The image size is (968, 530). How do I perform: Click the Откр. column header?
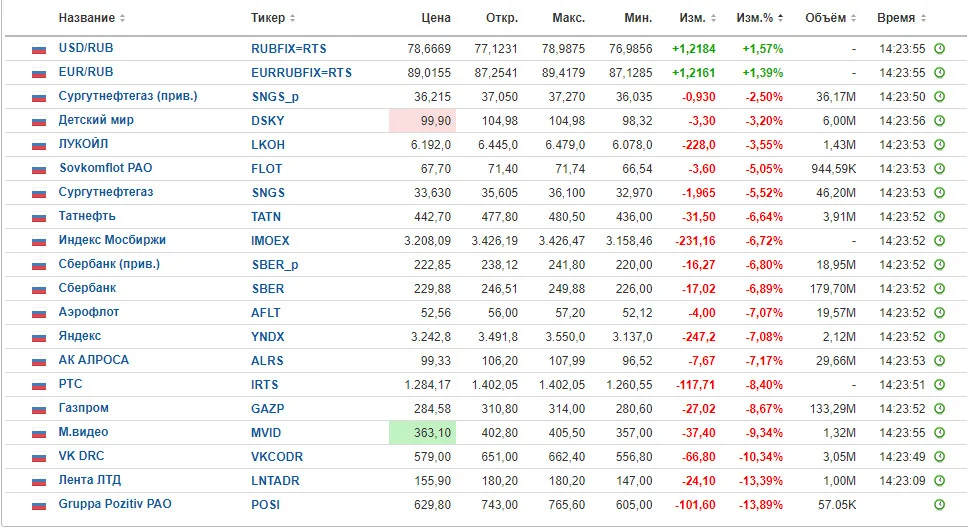(x=502, y=18)
